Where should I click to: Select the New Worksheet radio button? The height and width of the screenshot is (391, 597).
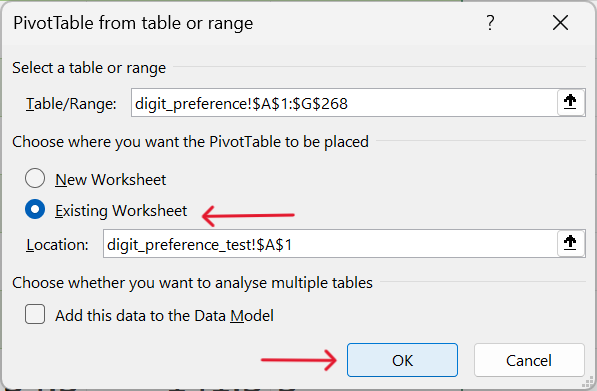click(35, 179)
